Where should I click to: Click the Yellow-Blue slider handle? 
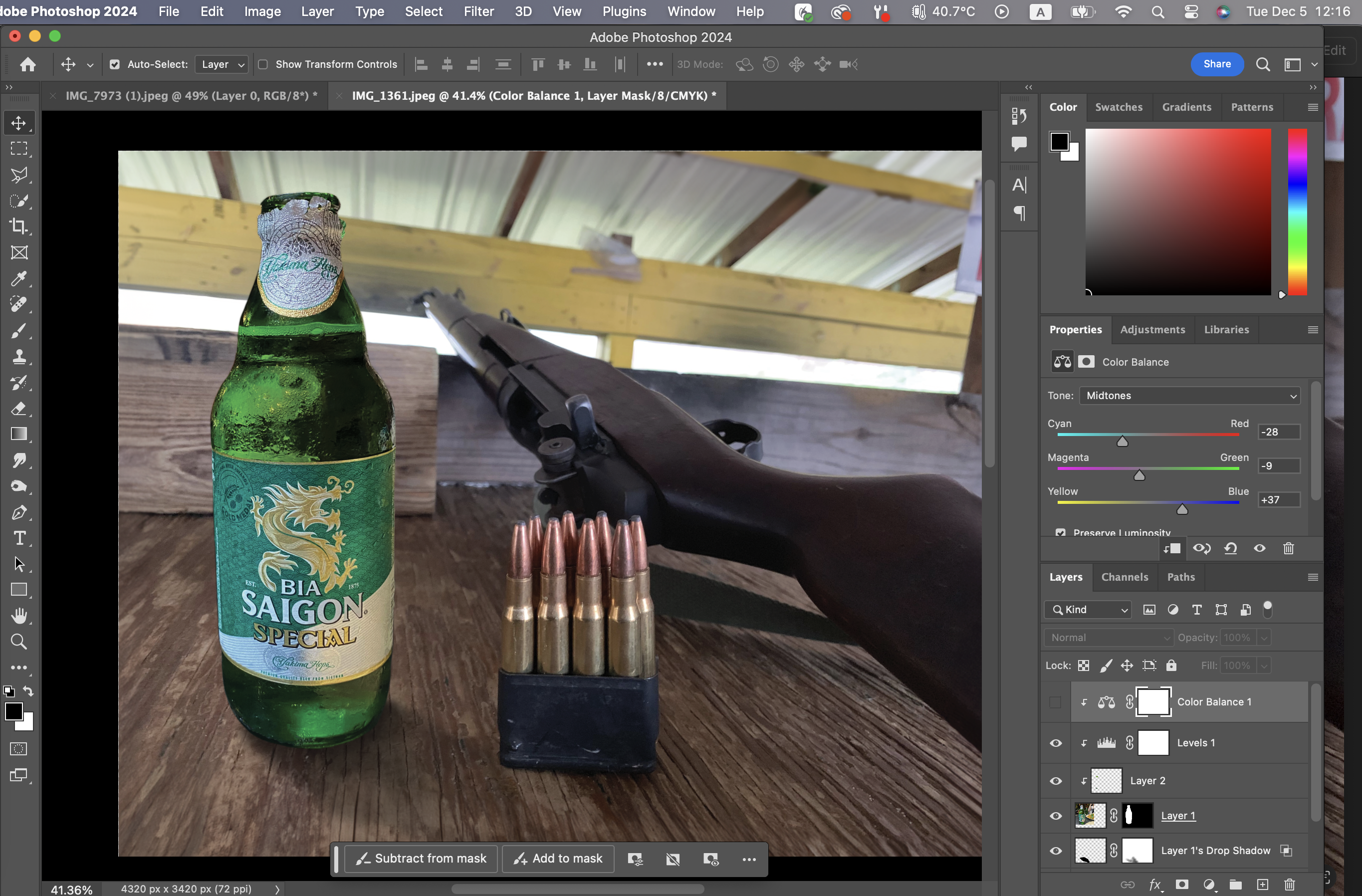click(x=1182, y=509)
